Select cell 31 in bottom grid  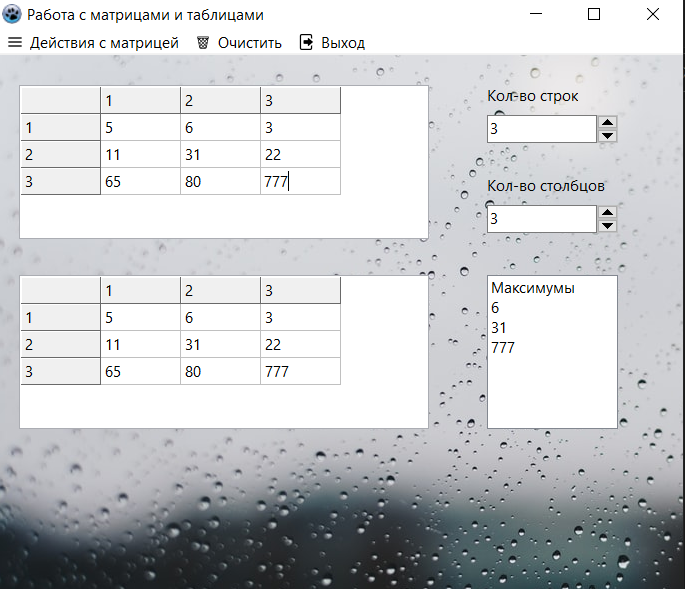click(x=220, y=344)
